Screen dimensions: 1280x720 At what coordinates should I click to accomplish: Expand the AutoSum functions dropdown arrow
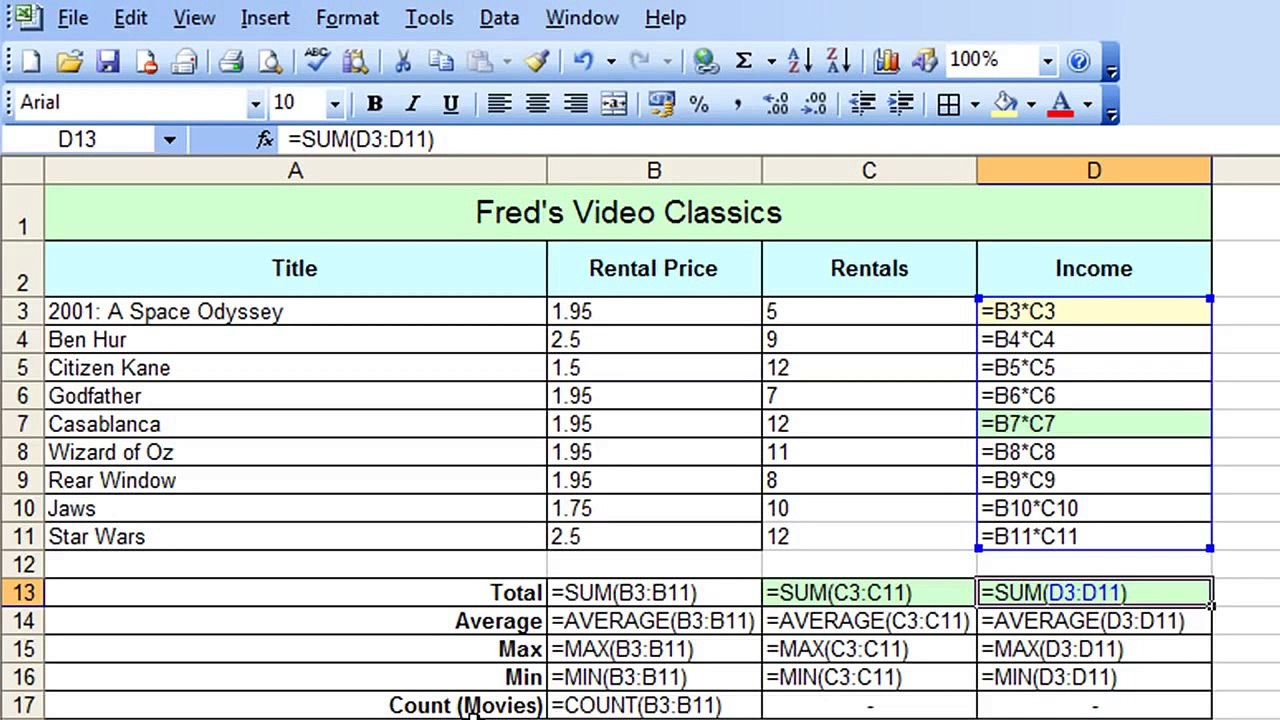771,62
